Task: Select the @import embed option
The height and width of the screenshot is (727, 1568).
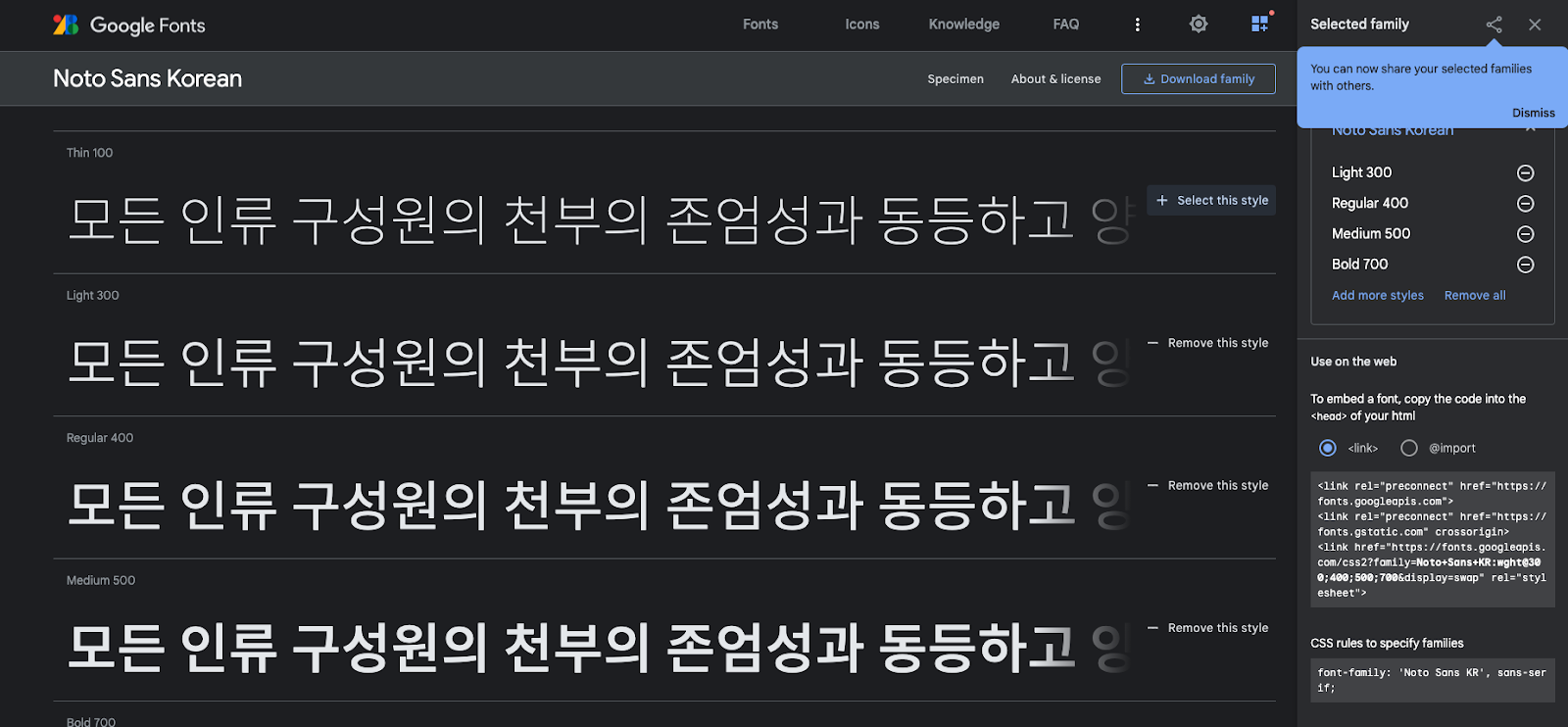Action: tap(1408, 448)
